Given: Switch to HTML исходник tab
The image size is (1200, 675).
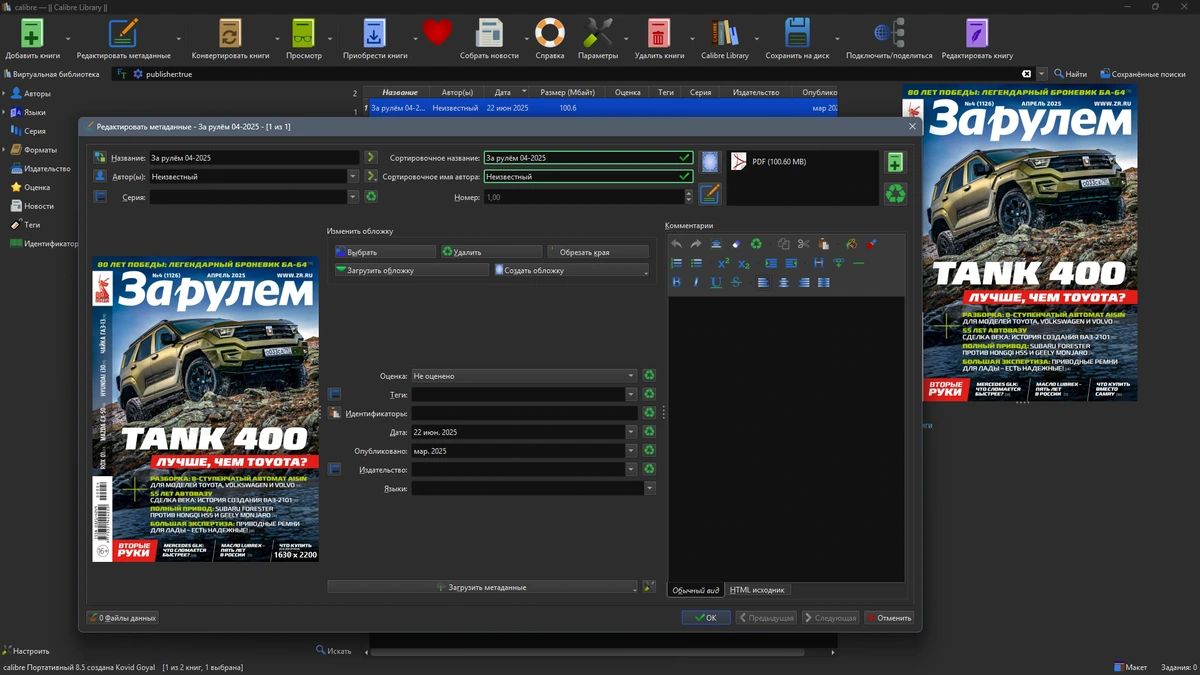Looking at the screenshot, I should click(x=757, y=590).
